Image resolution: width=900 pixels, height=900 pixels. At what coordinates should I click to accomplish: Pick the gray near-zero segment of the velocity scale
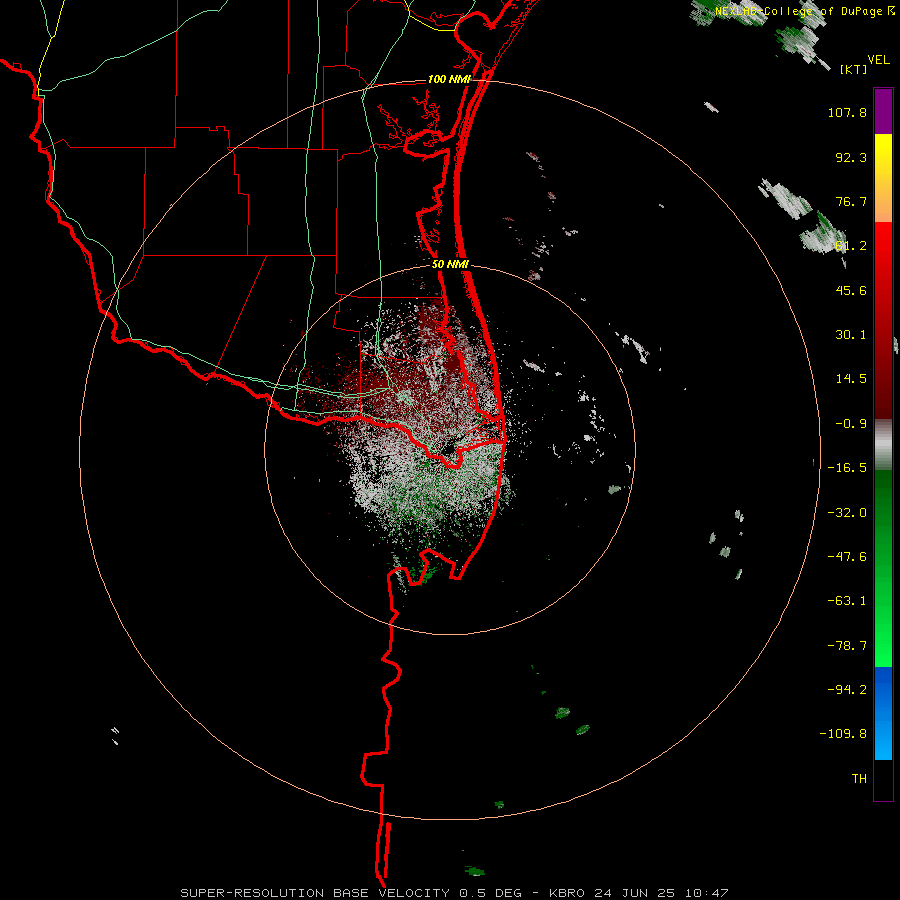(883, 445)
